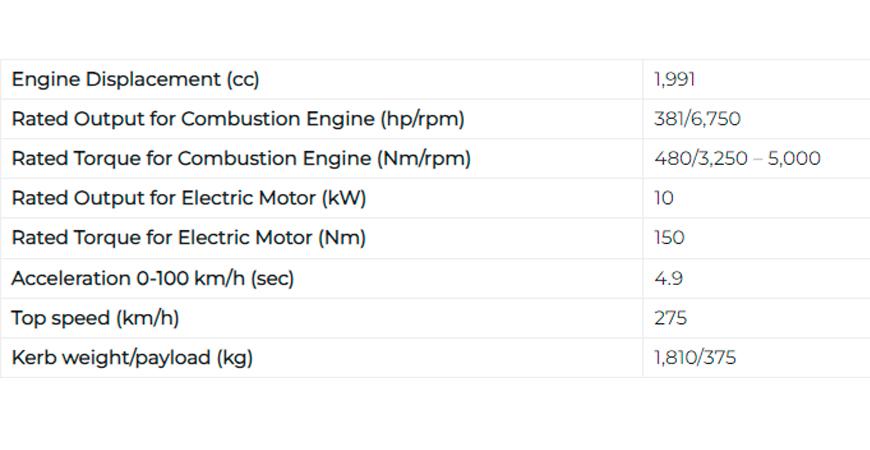Select the 275 top speed value

click(x=670, y=318)
